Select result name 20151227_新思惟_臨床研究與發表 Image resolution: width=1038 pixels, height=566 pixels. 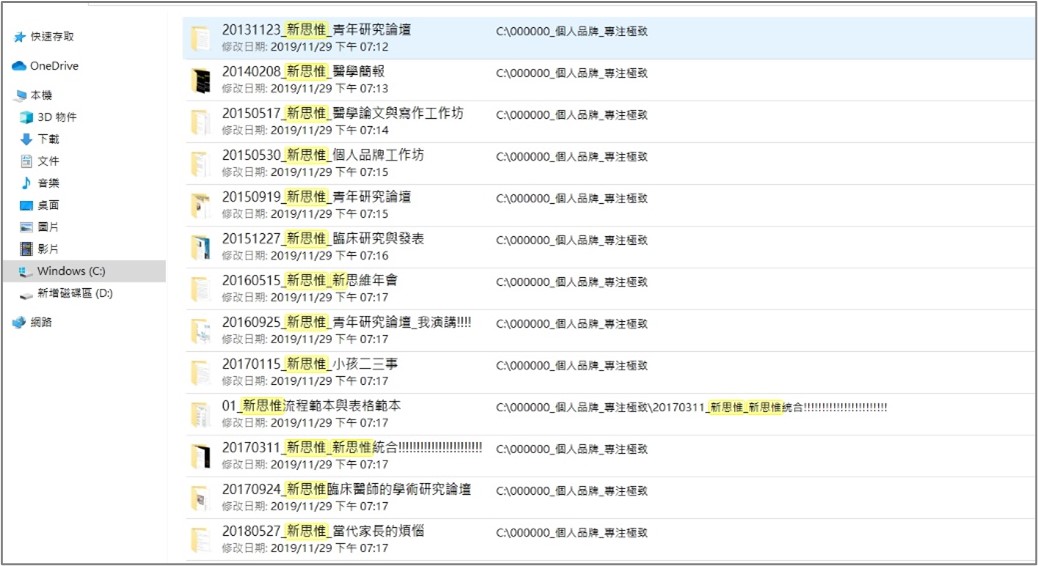click(323, 238)
